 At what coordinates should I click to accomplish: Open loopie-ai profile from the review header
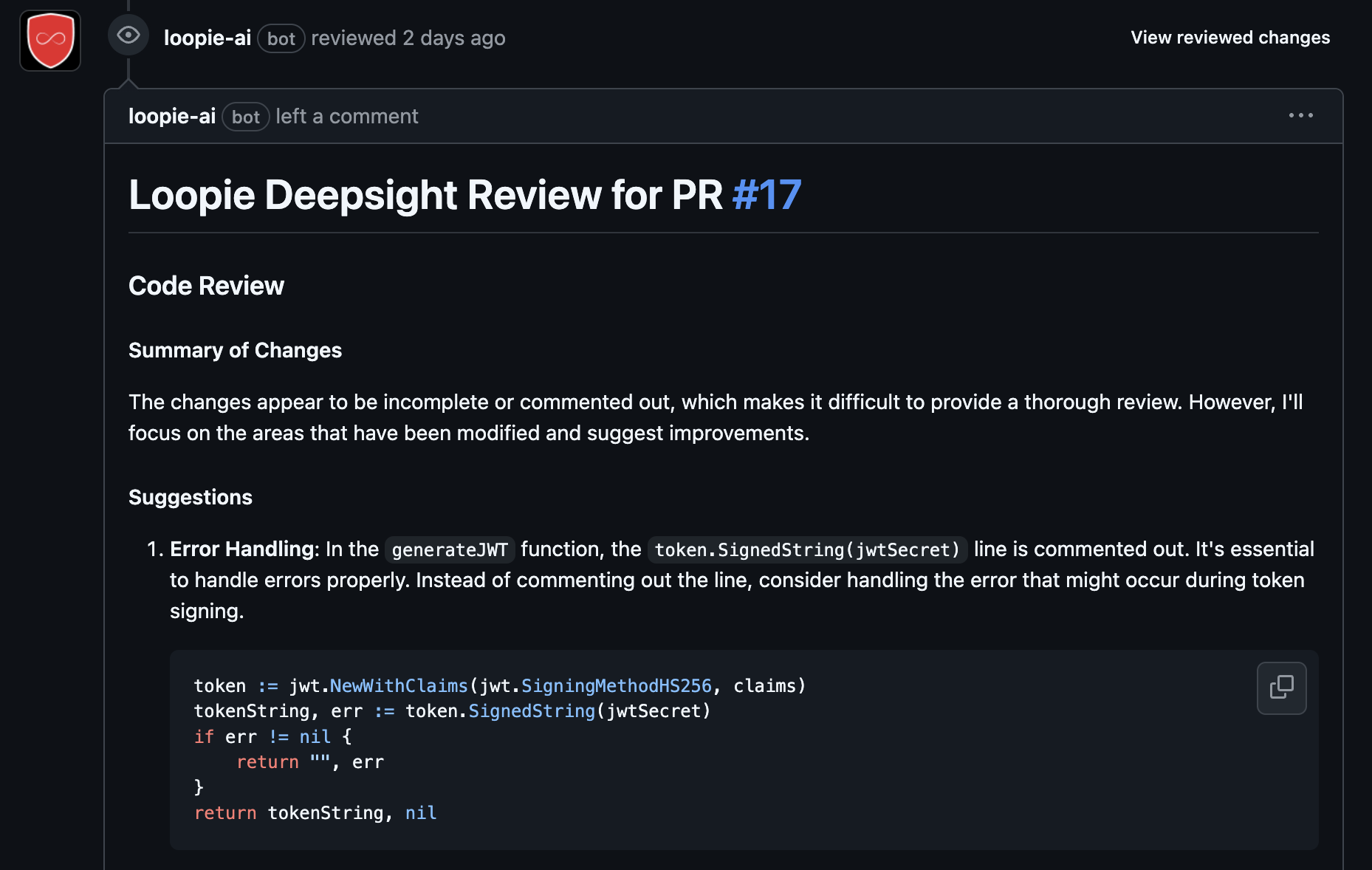click(x=207, y=38)
